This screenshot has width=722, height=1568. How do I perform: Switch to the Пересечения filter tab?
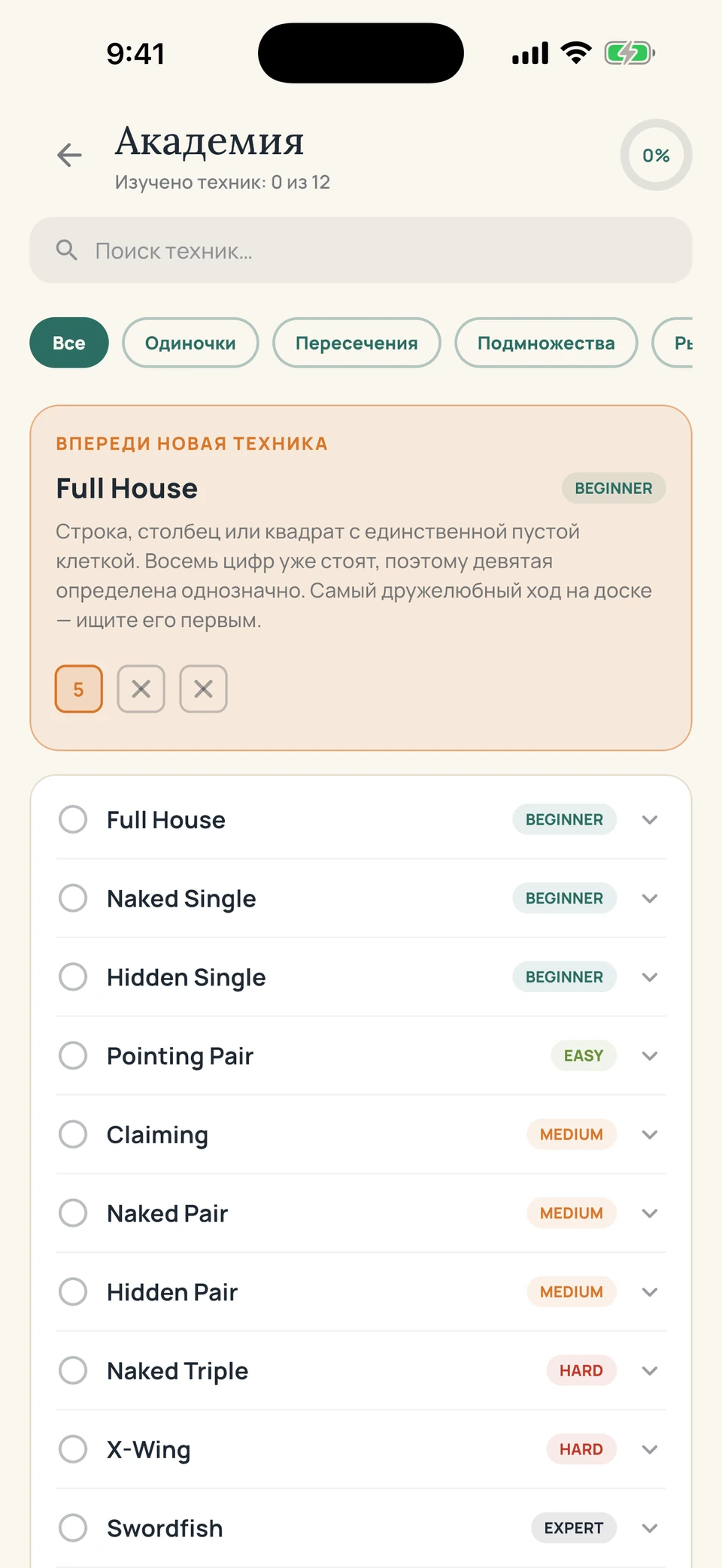point(356,343)
